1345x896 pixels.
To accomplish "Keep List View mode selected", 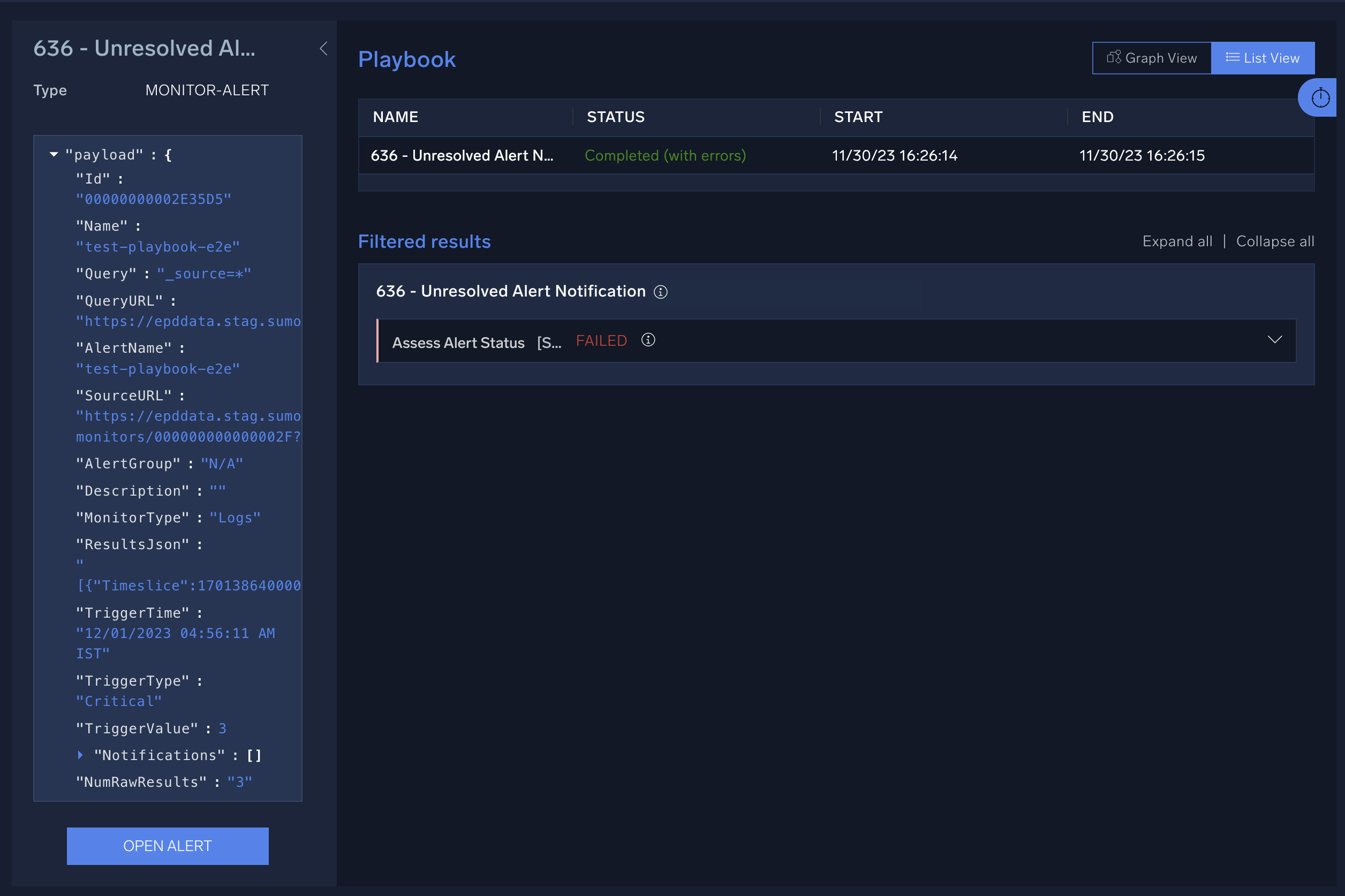I will (1263, 57).
